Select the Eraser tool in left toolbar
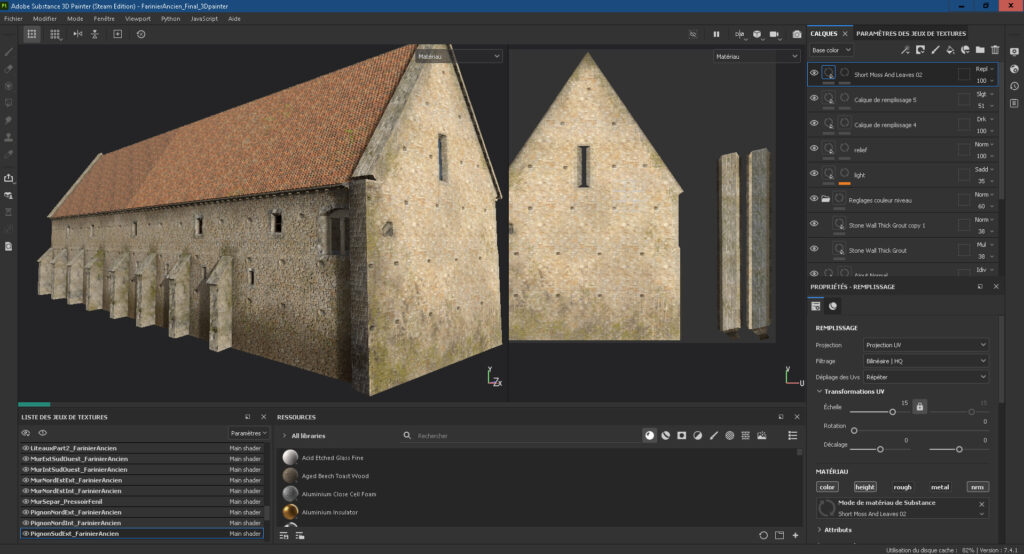The image size is (1024, 554). coord(8,69)
